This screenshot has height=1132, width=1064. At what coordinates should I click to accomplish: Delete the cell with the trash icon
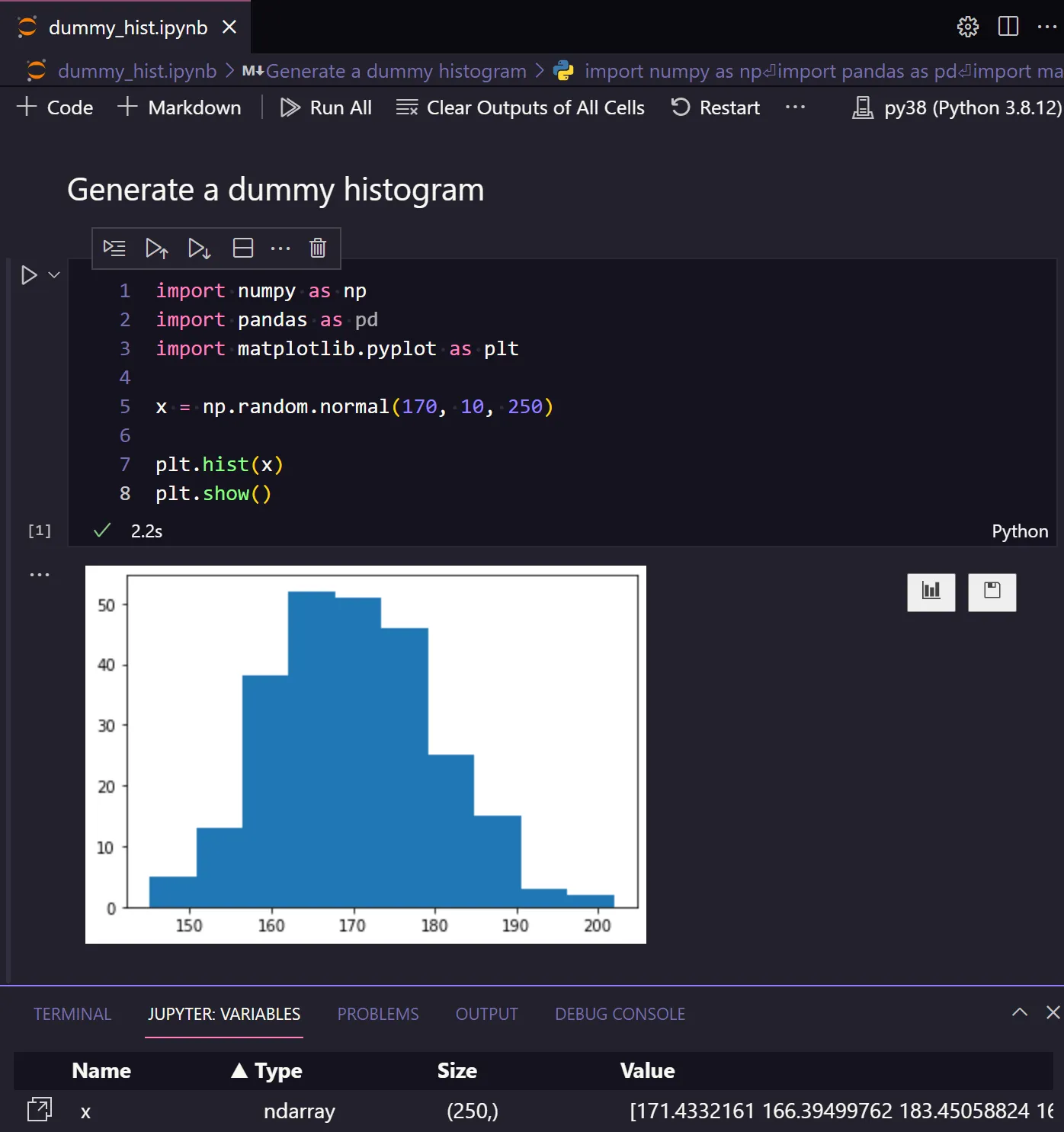point(317,248)
